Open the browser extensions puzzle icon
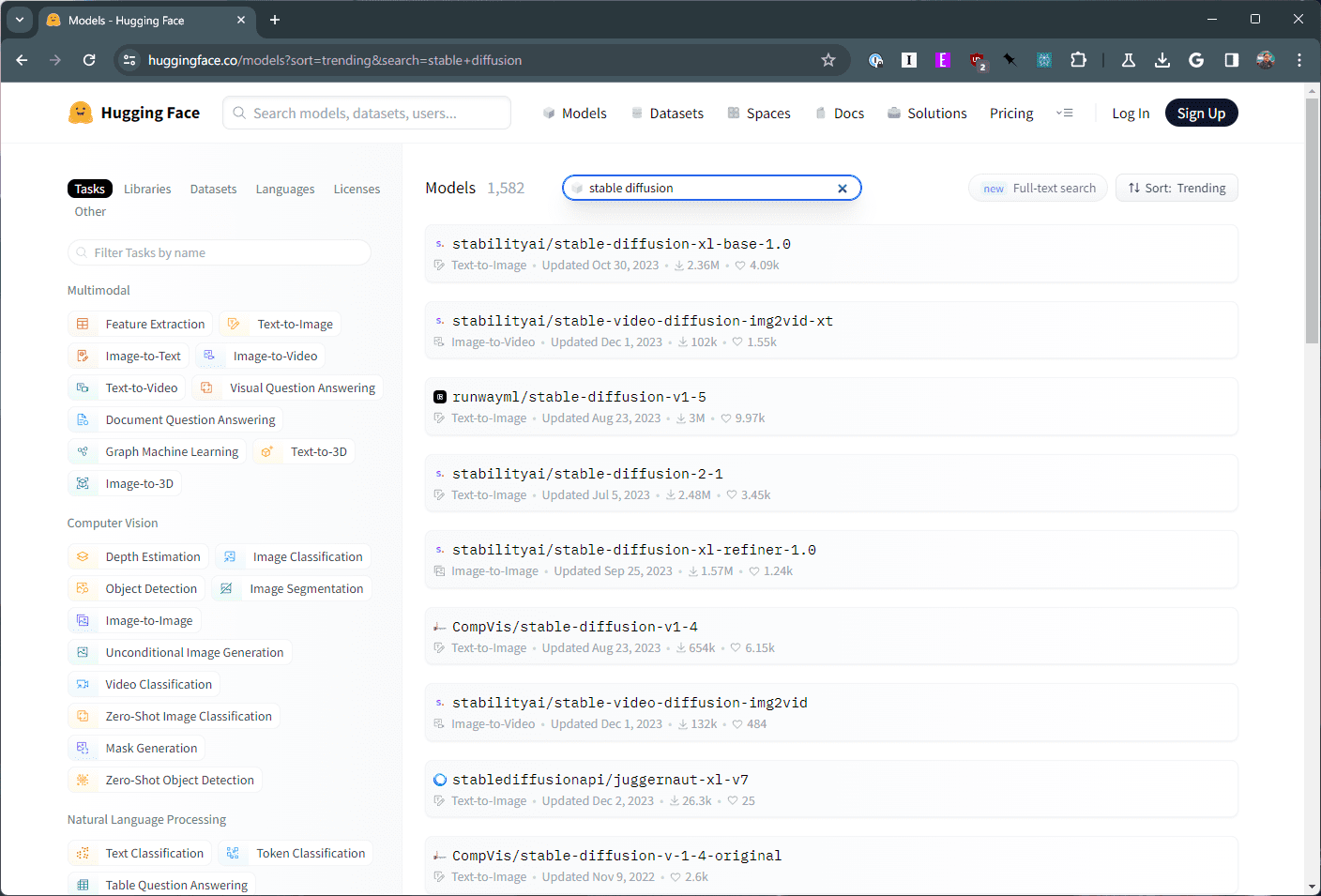This screenshot has height=896, width=1321. tap(1078, 60)
